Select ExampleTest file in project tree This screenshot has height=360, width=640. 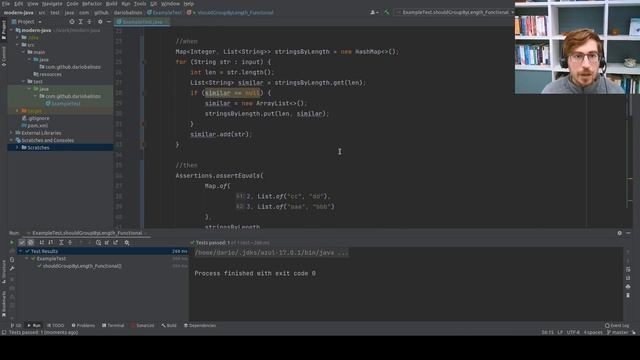tap(63, 104)
